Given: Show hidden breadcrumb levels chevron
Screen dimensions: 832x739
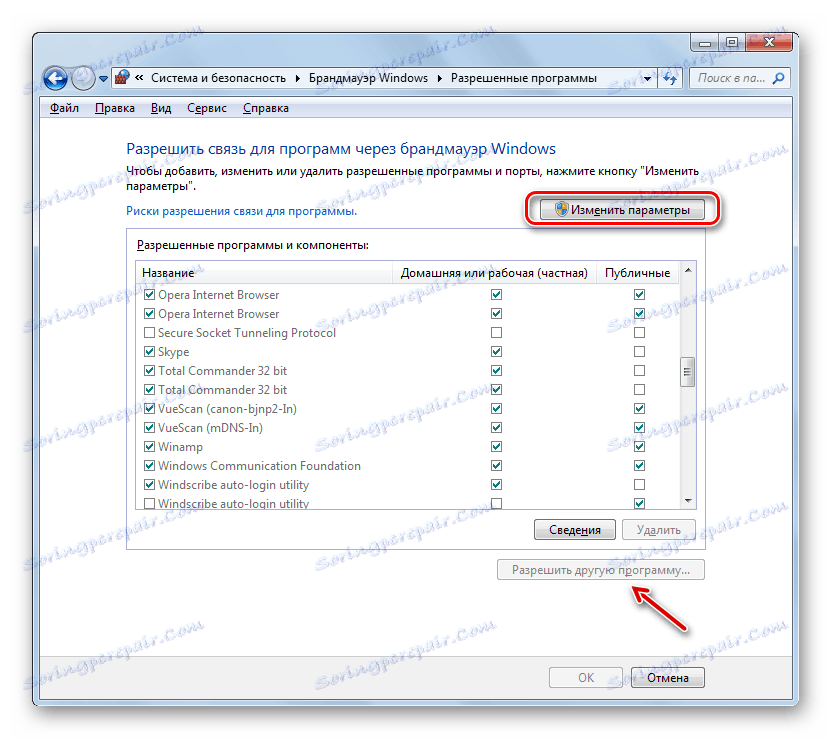Looking at the screenshot, I should 139,78.
